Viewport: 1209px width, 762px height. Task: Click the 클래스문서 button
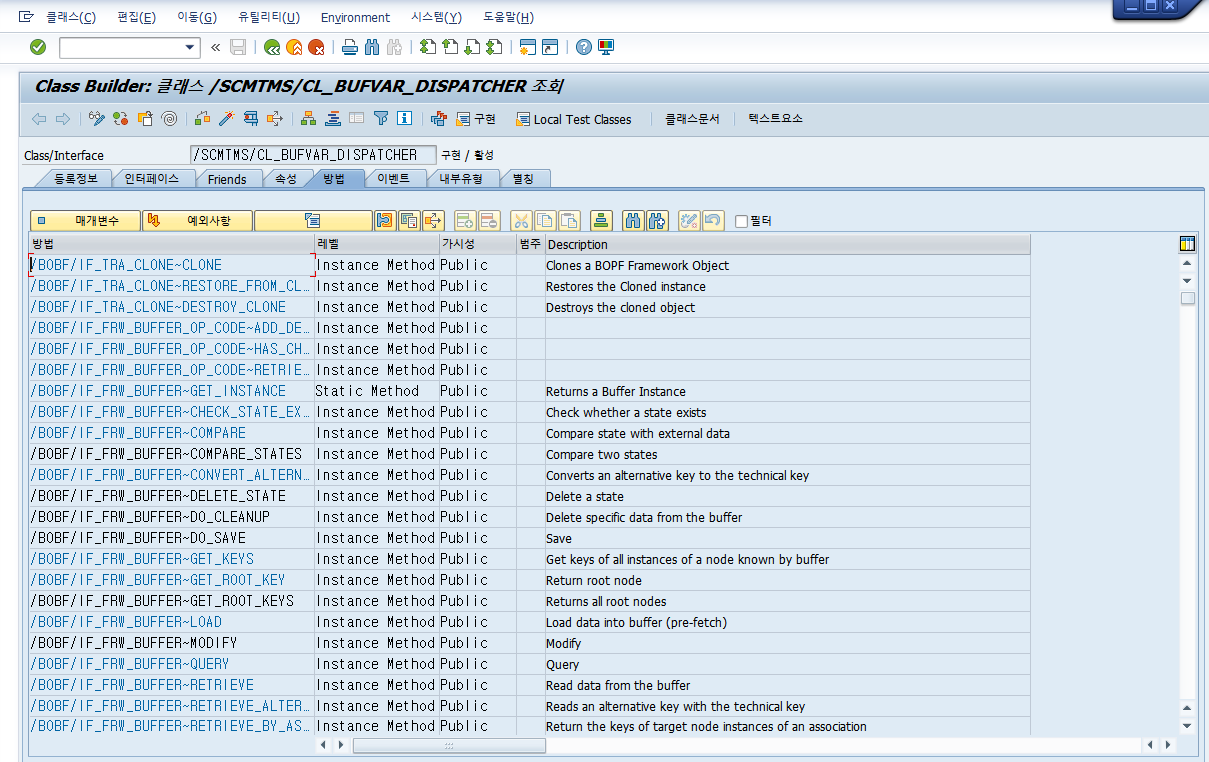692,118
